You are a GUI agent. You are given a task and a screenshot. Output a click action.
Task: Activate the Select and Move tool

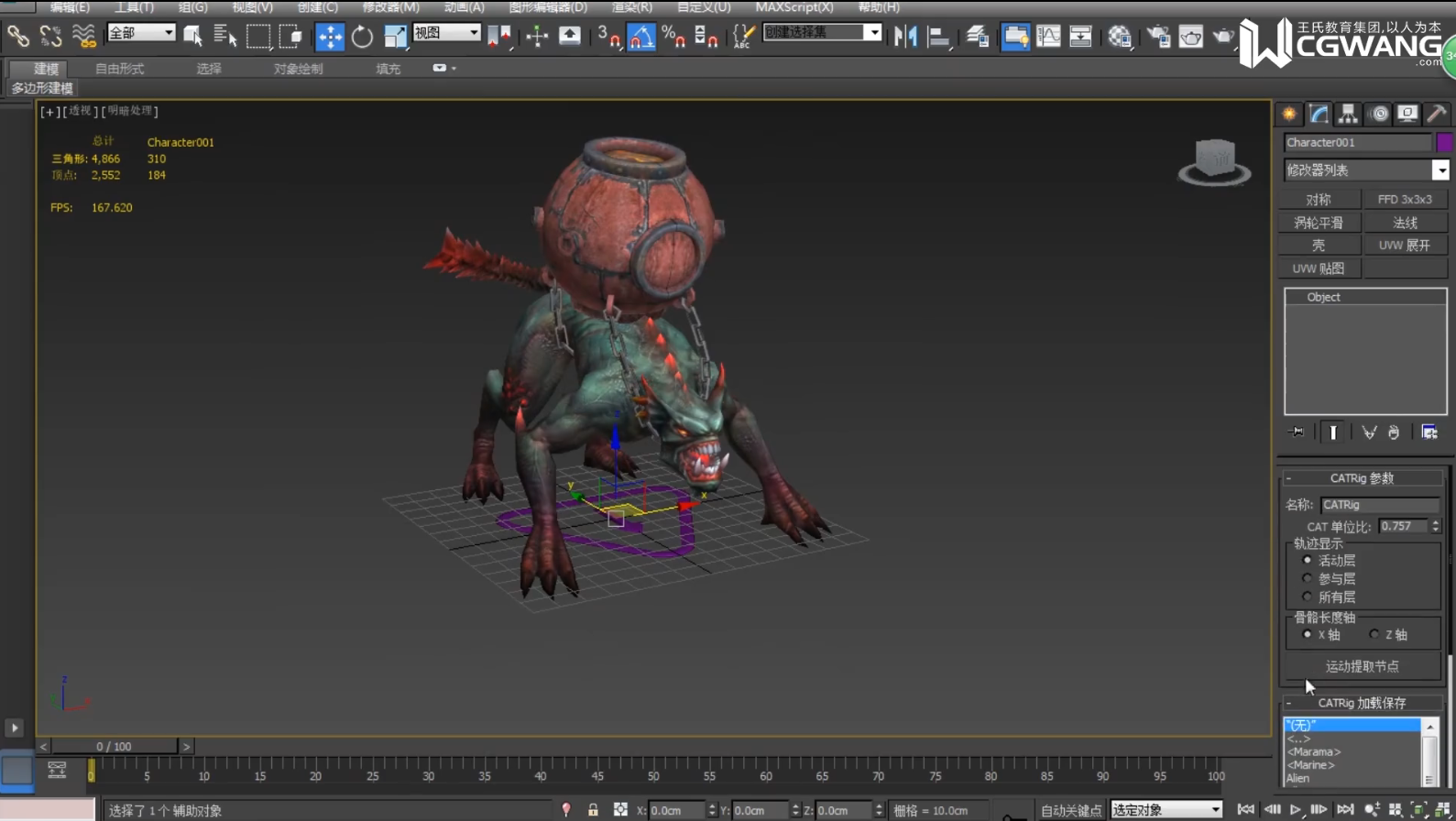[330, 36]
